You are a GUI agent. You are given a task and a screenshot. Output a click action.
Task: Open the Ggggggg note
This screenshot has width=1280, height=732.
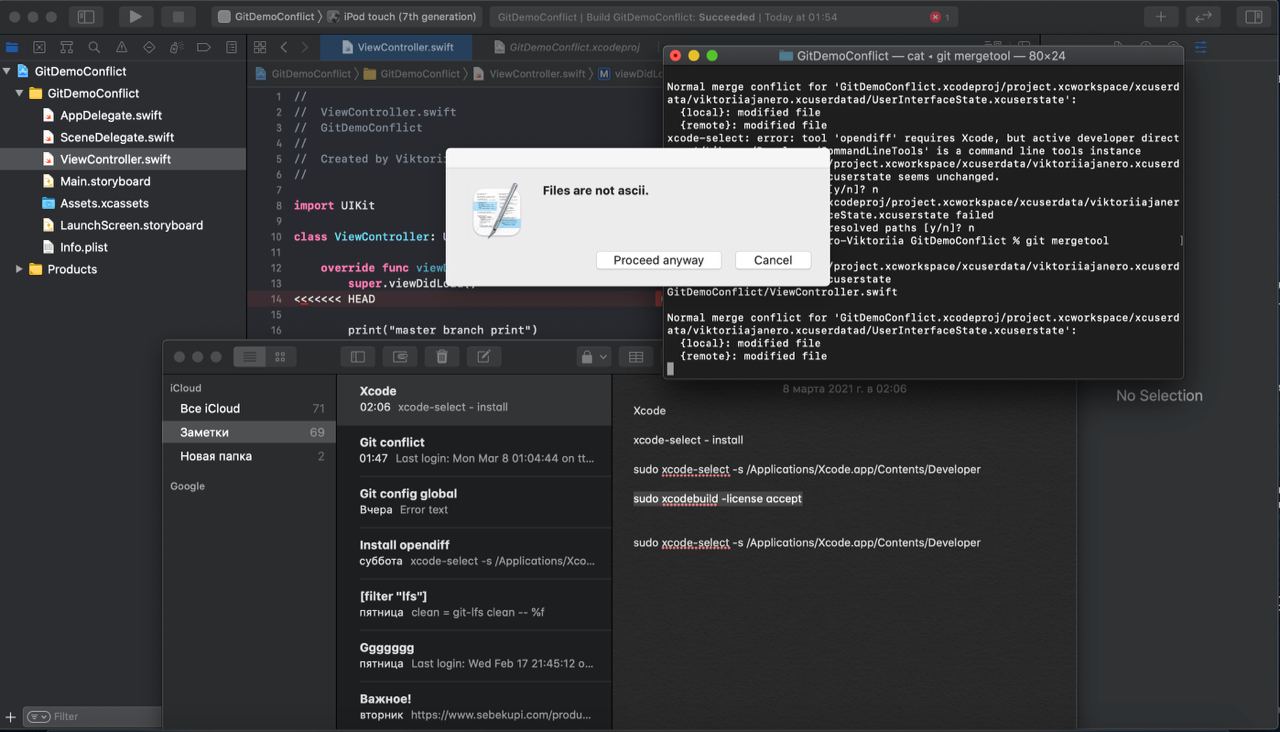click(474, 655)
